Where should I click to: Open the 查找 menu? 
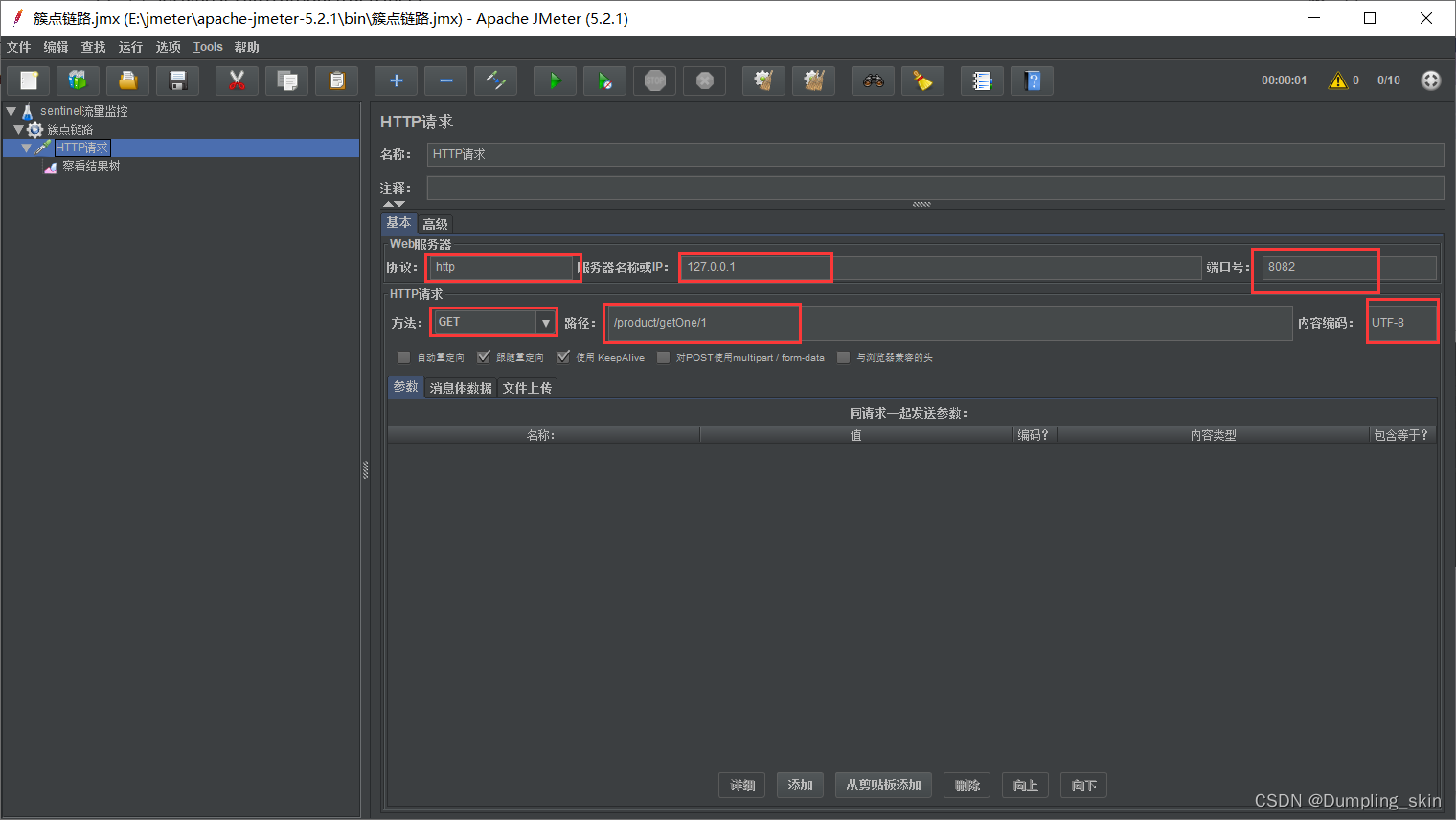[93, 47]
